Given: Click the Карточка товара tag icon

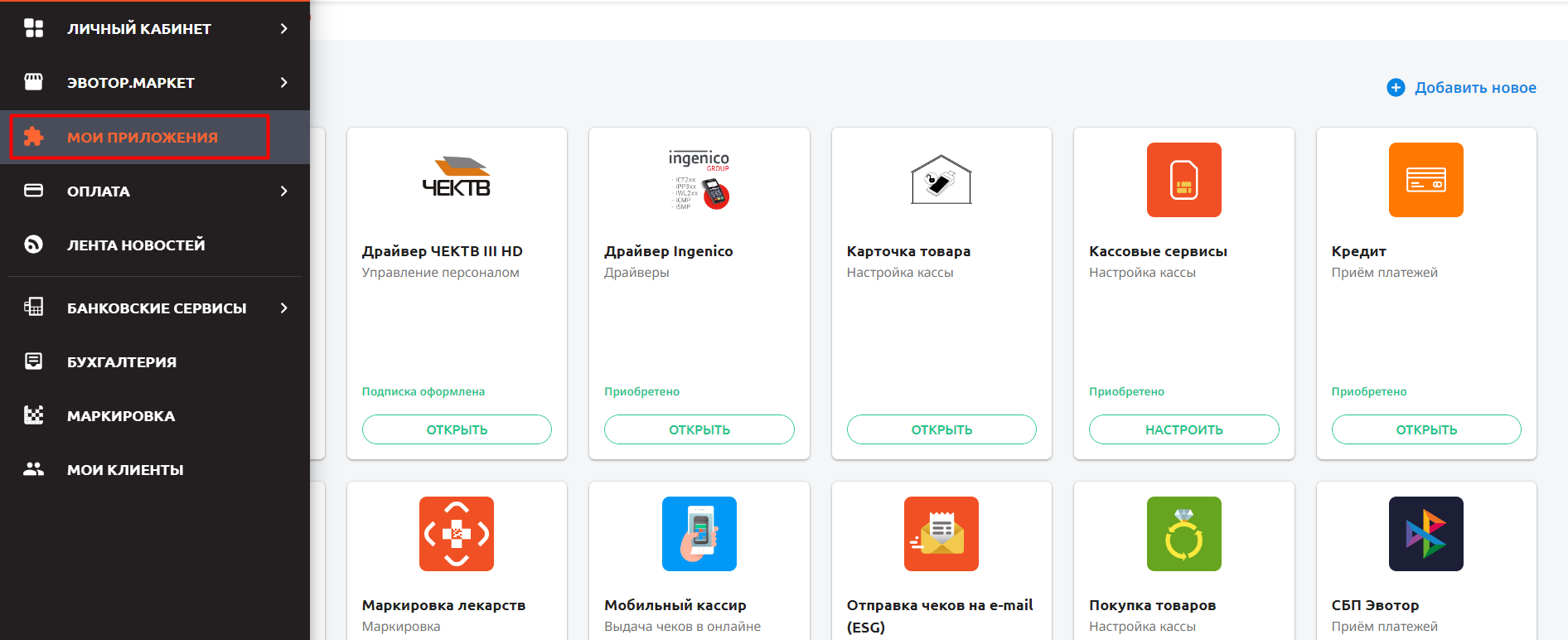Looking at the screenshot, I should point(941,180).
